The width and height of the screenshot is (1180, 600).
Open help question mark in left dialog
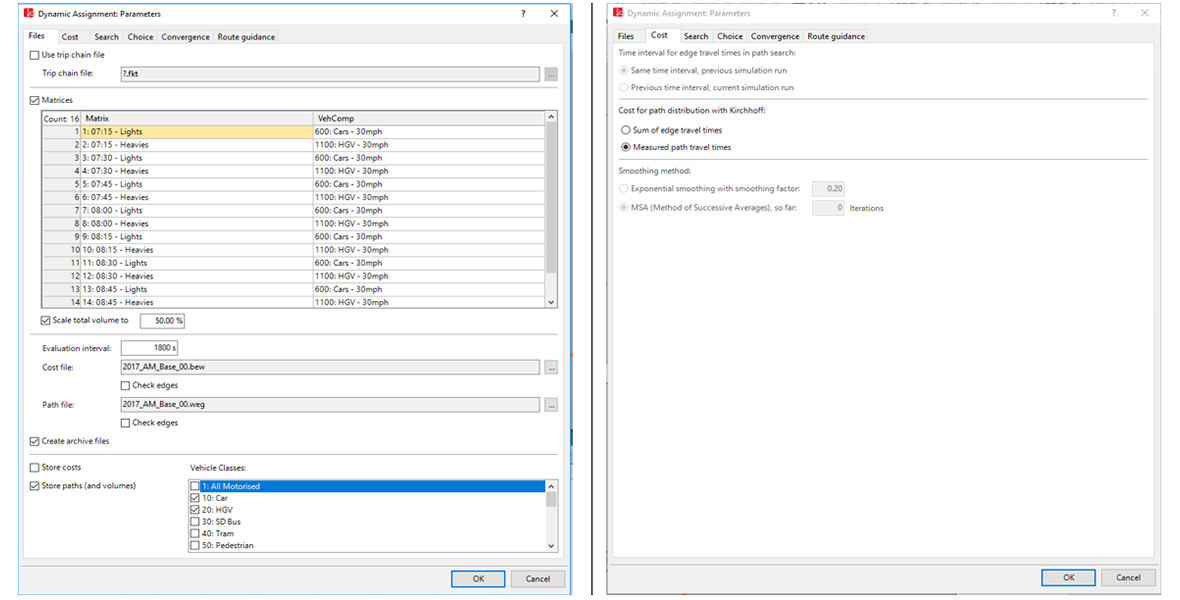[523, 14]
